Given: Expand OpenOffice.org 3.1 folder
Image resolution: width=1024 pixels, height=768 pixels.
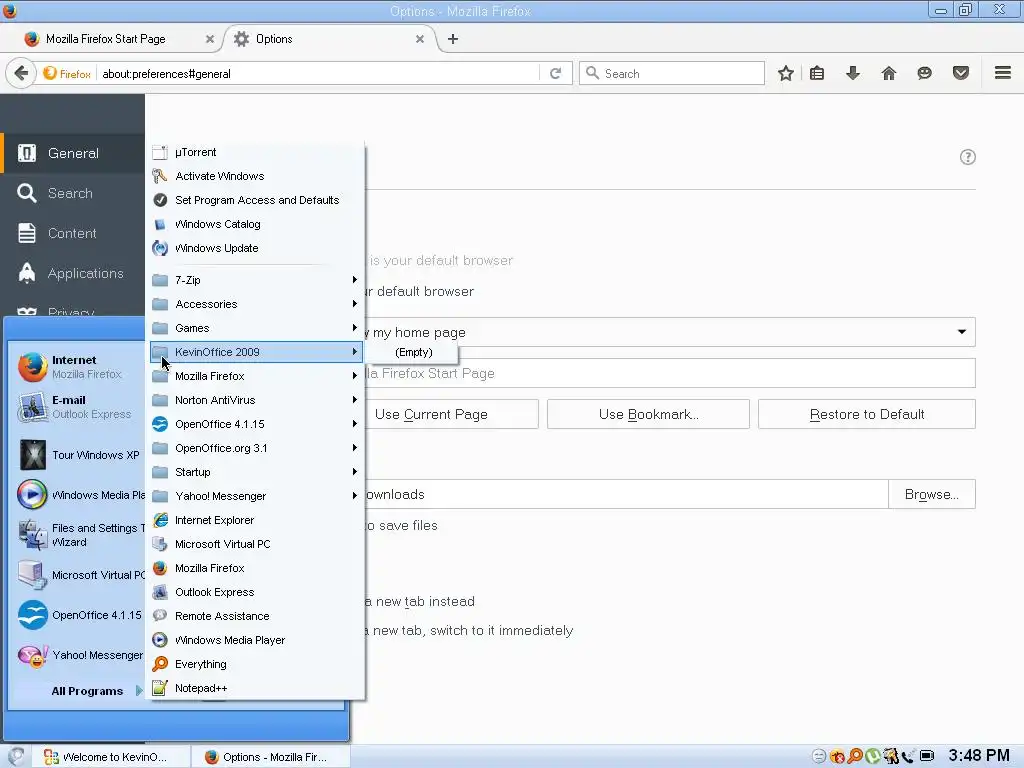Looking at the screenshot, I should pos(256,448).
